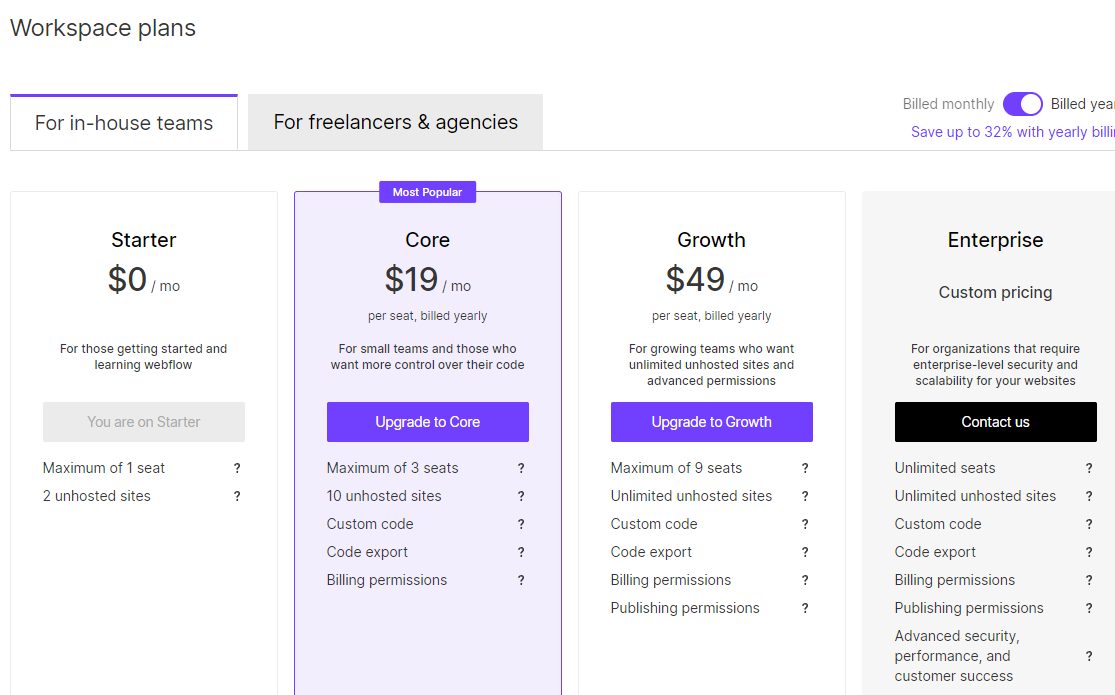
Task: Click question mark beside Enterprise Billing permissions
Action: pyautogui.click(x=1089, y=580)
